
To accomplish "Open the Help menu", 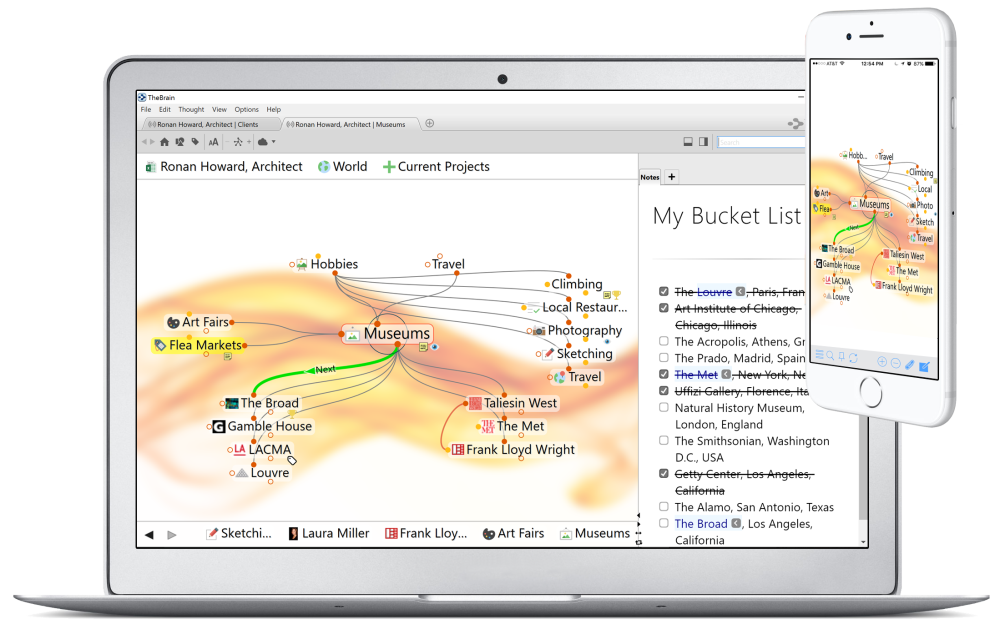I will (x=274, y=109).
